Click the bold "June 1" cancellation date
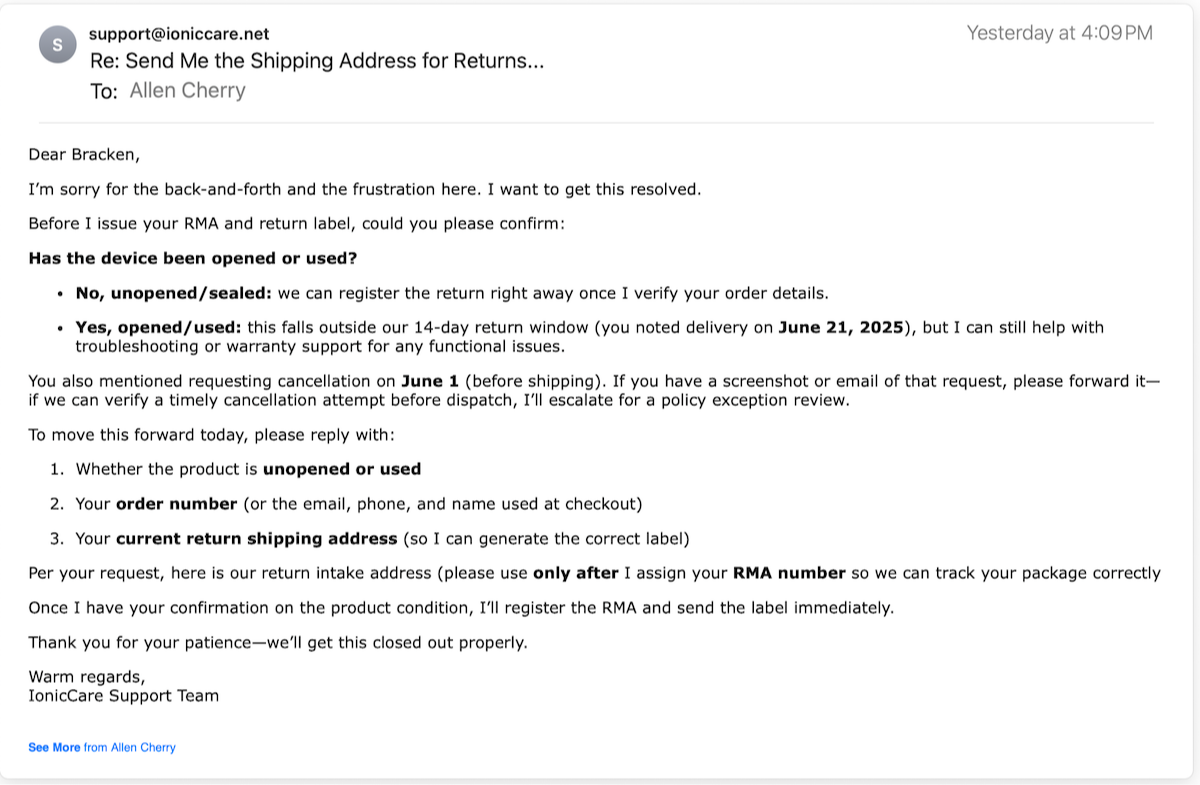 (x=430, y=381)
